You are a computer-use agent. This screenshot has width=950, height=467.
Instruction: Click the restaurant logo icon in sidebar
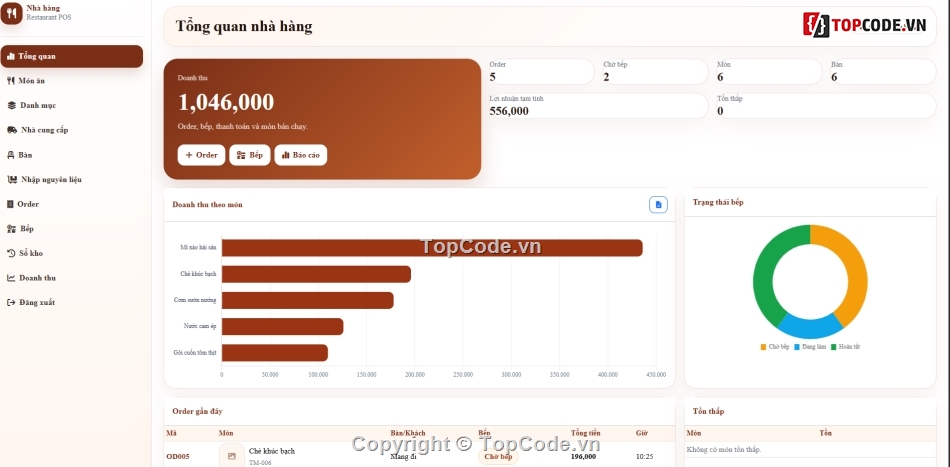(x=12, y=13)
